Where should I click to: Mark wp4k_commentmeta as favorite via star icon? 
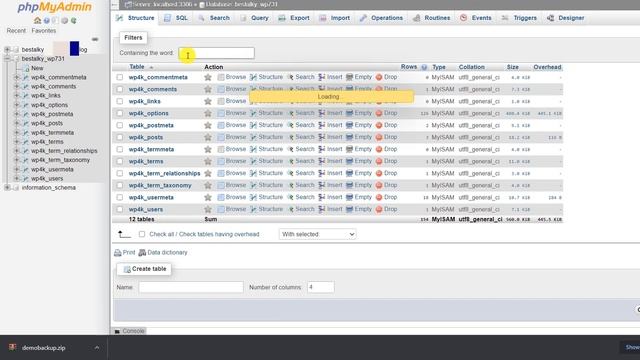click(208, 77)
